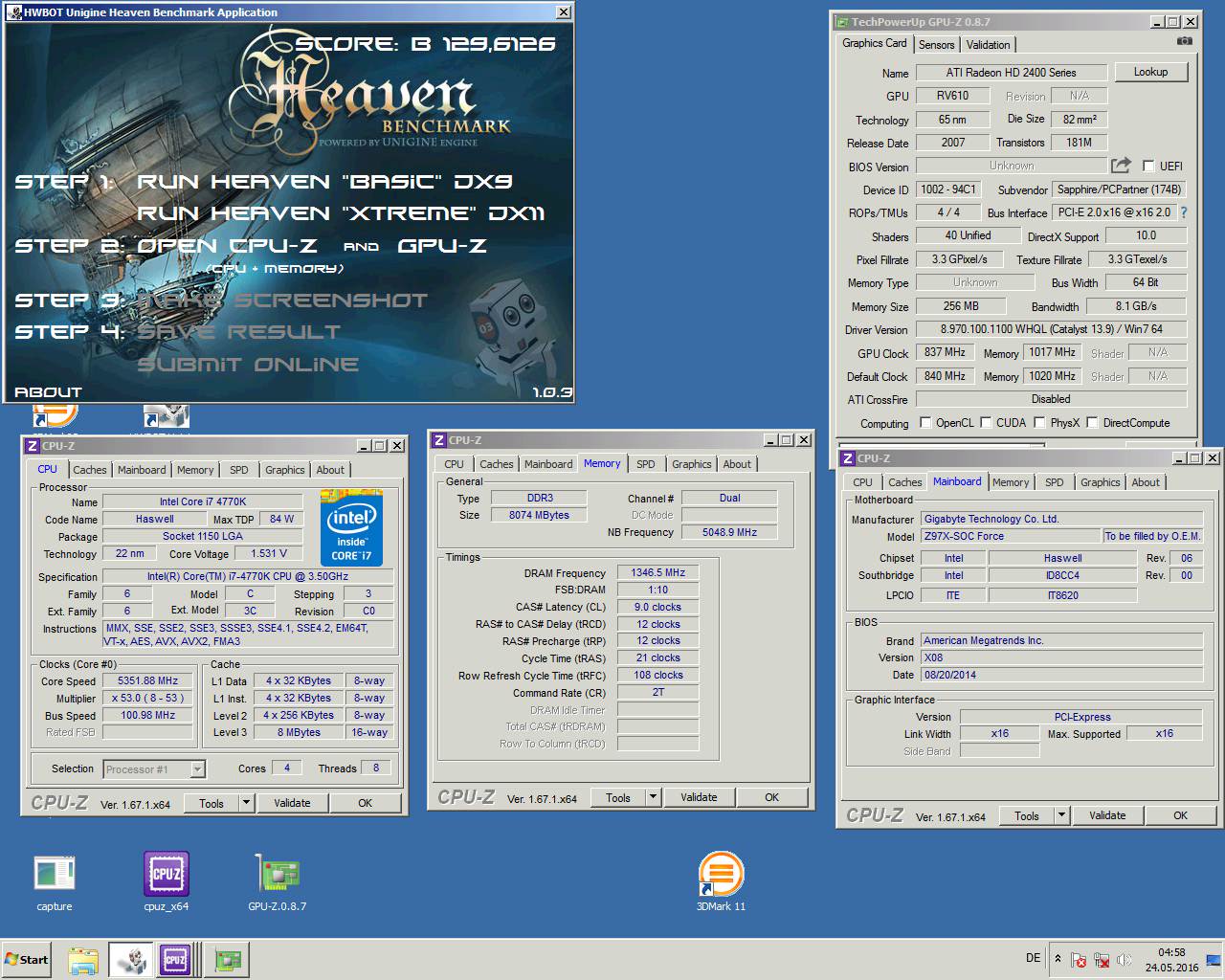Toggle the UEFI checkbox in GPU-Z

(1147, 166)
